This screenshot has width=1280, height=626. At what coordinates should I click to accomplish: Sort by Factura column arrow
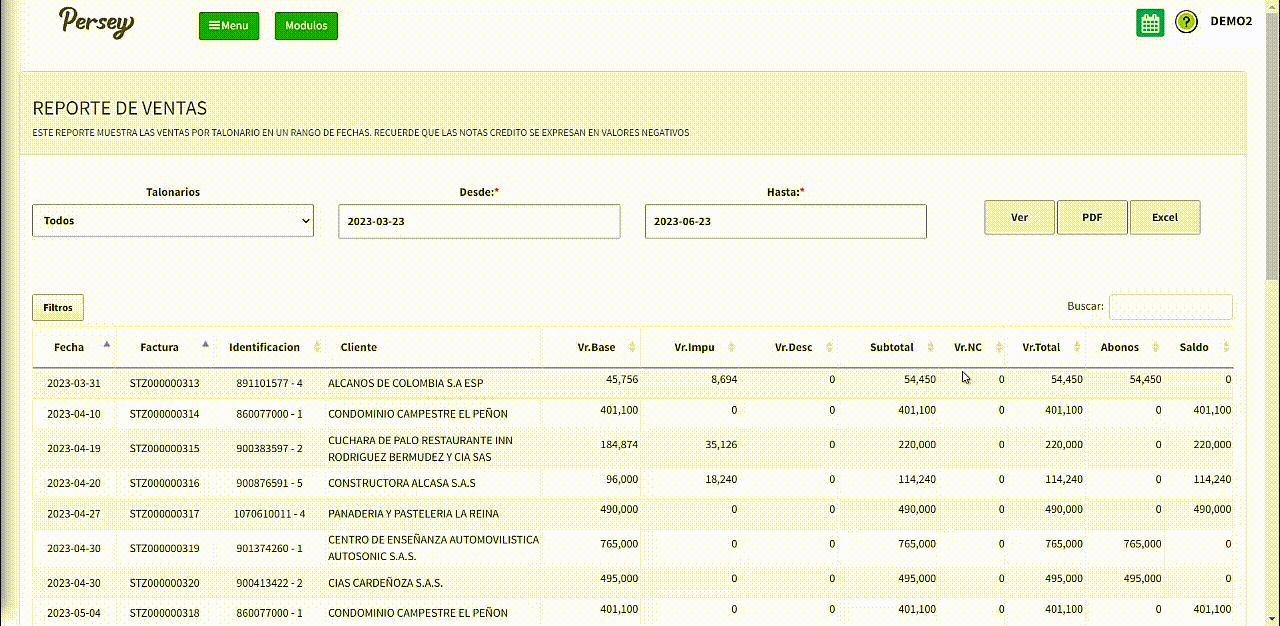205,344
